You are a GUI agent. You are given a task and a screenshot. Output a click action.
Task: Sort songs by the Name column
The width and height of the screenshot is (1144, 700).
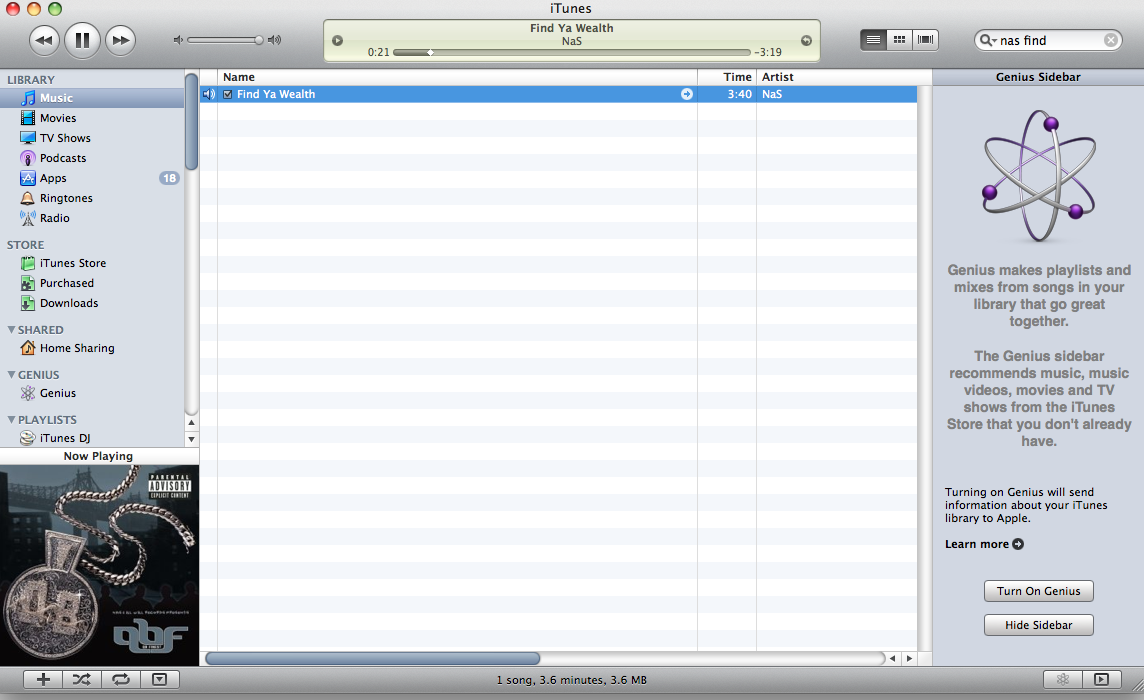click(x=457, y=77)
